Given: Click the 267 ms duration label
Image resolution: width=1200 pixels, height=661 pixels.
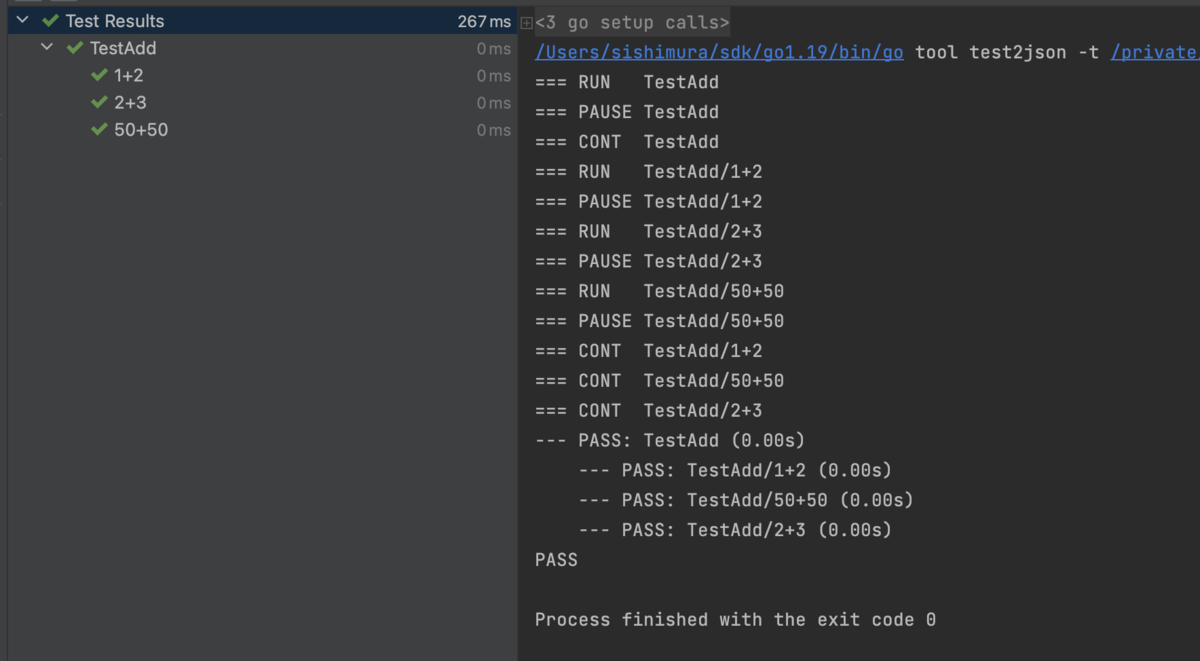Looking at the screenshot, I should (x=484, y=21).
